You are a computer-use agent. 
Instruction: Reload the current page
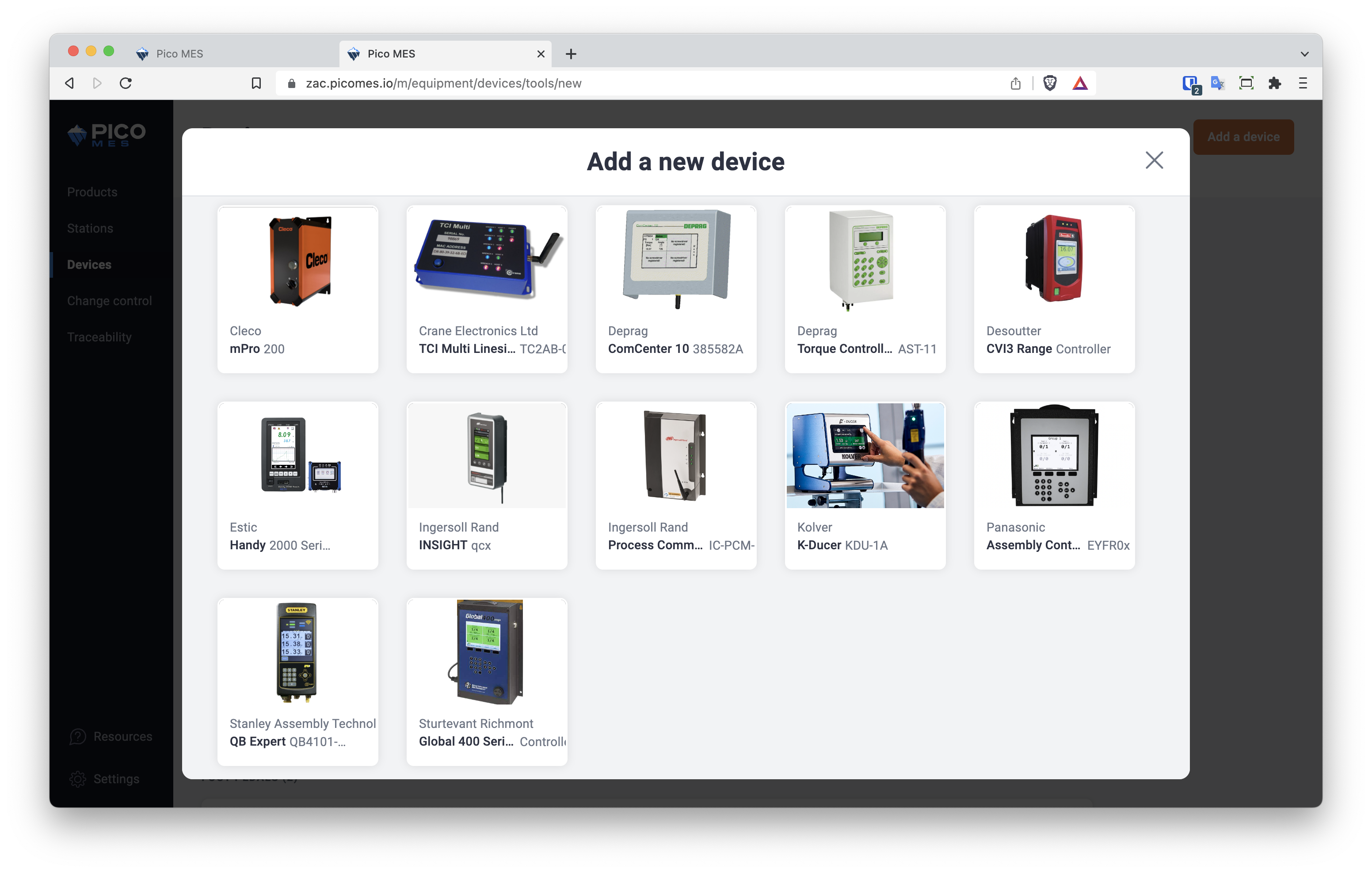click(126, 82)
